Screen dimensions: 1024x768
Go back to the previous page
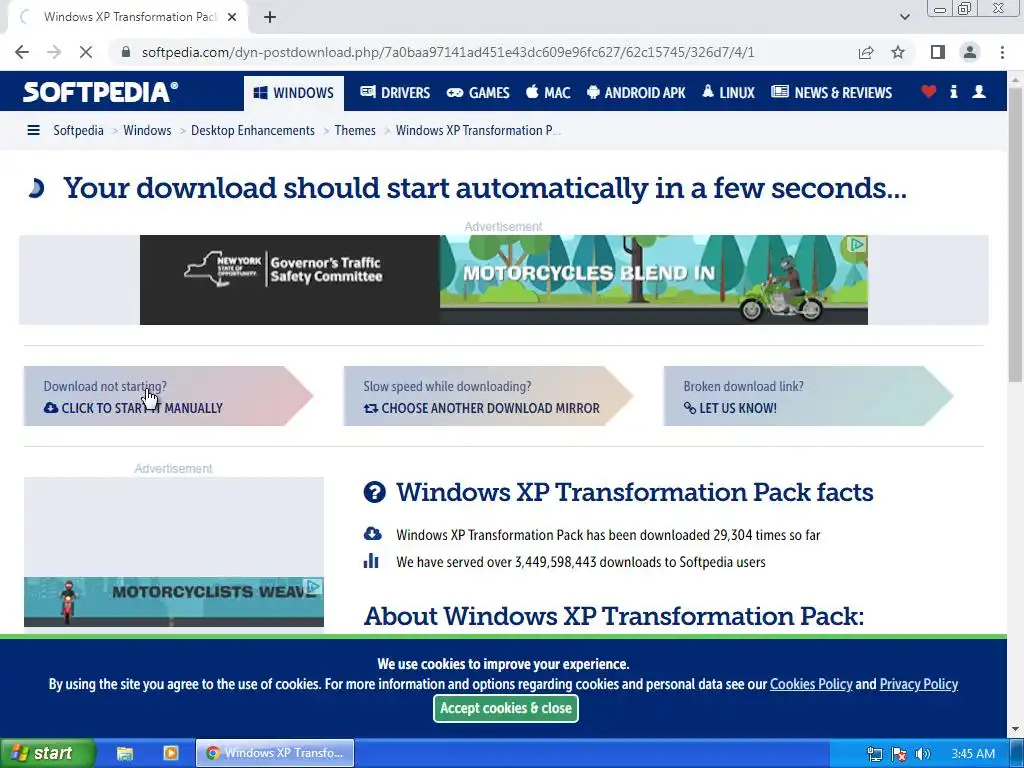(22, 52)
